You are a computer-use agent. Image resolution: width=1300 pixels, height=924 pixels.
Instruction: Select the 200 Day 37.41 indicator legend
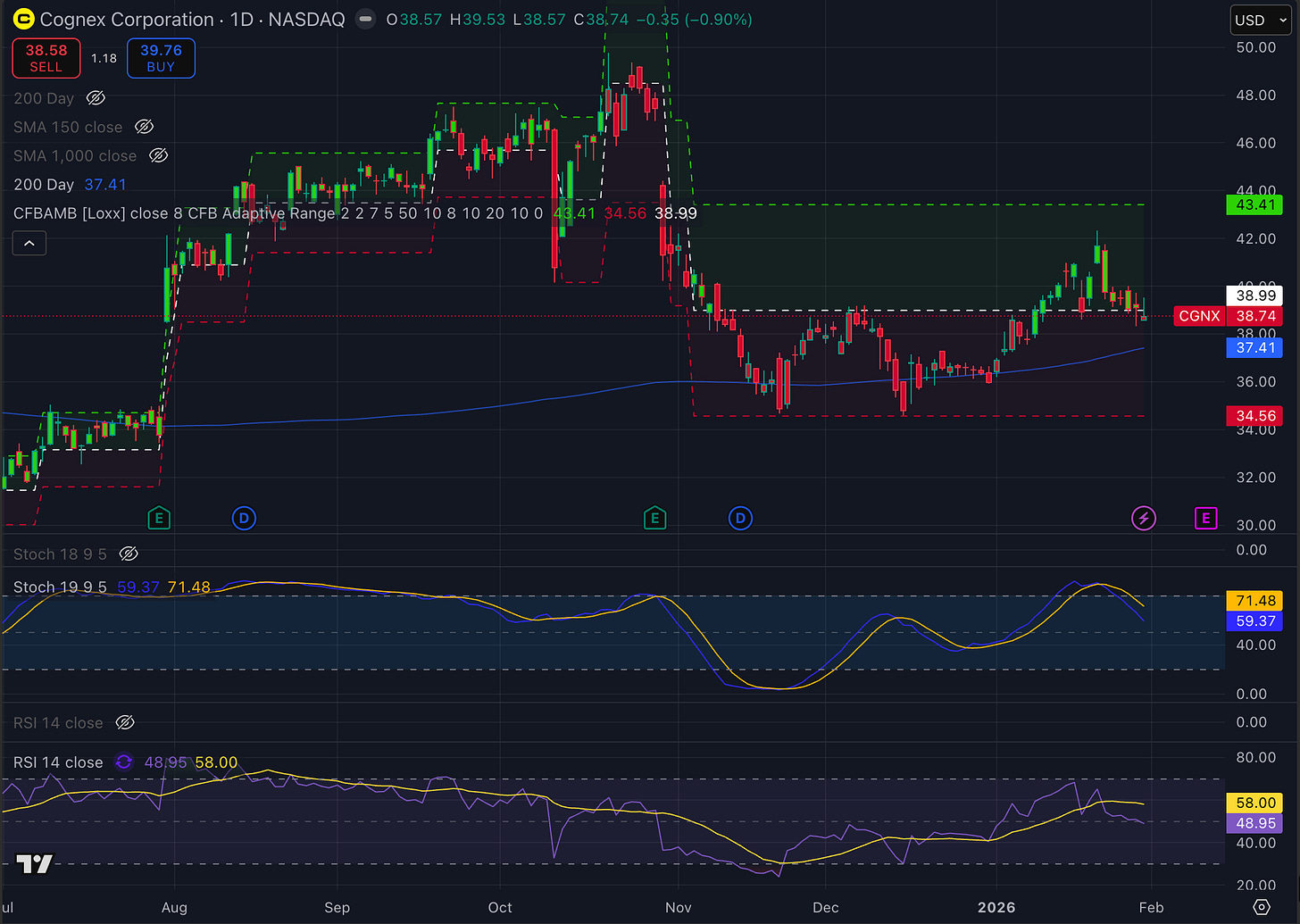coord(70,184)
